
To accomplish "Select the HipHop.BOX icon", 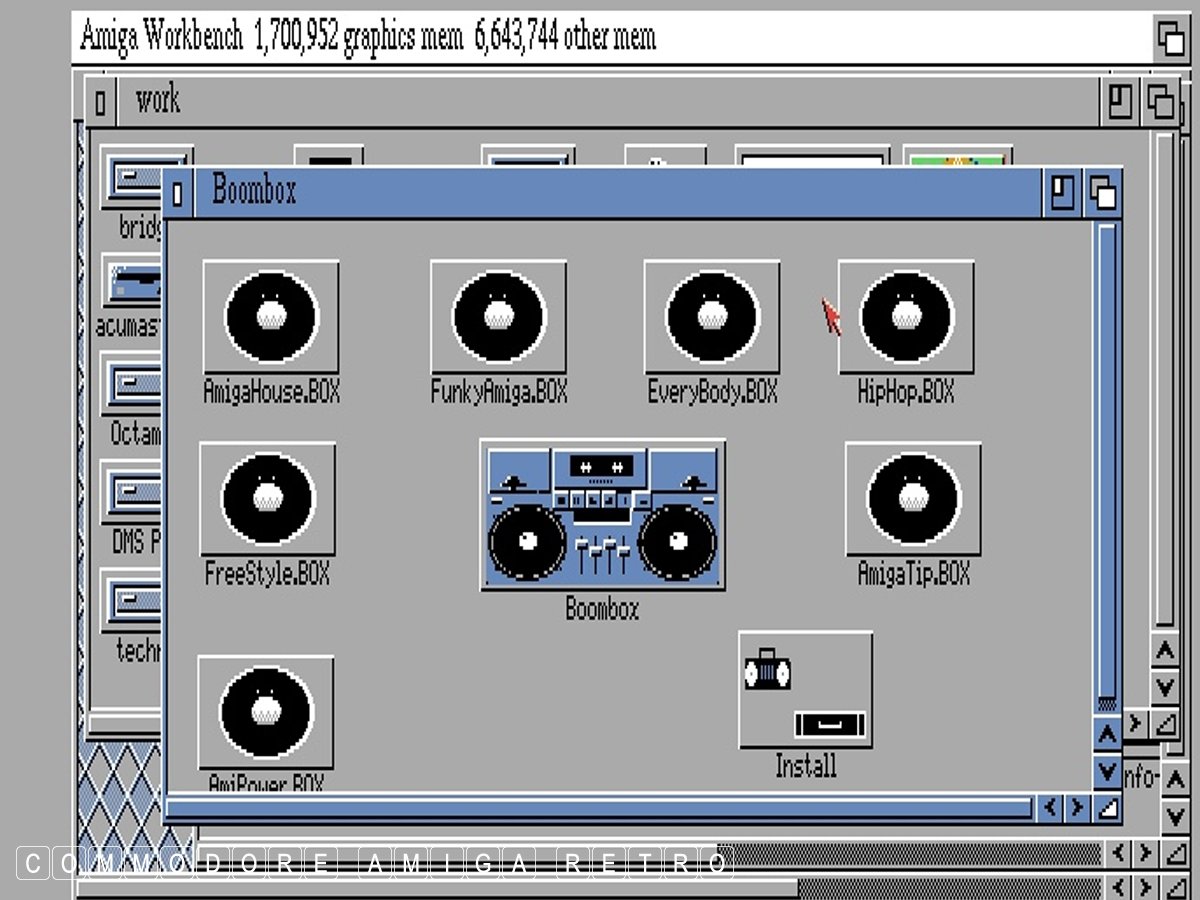I will 906,317.
